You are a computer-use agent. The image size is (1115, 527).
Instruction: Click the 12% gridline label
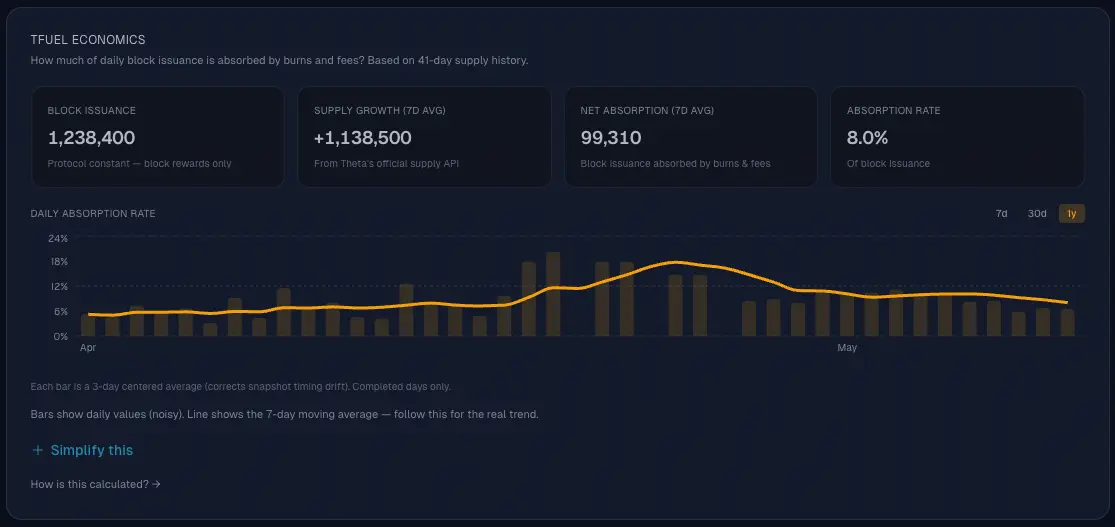(58, 287)
